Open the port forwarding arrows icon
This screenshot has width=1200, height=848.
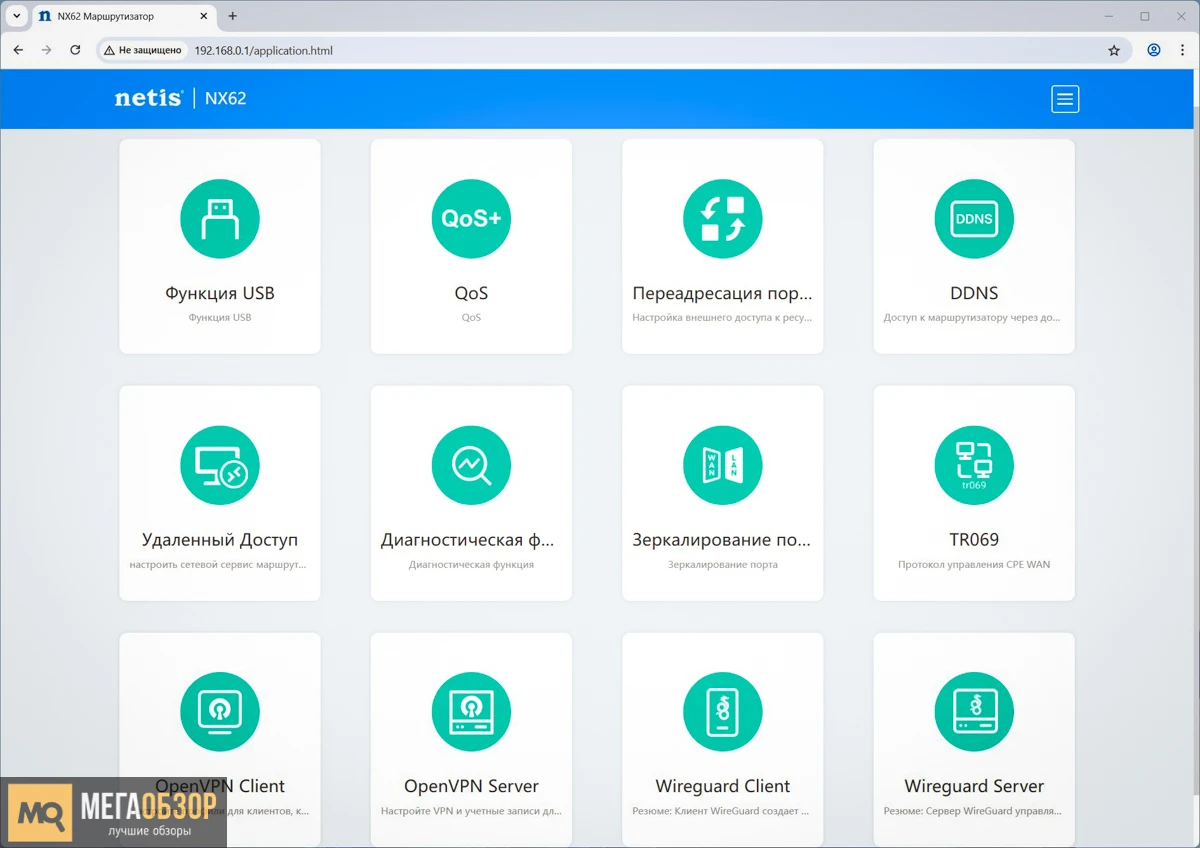click(x=723, y=219)
